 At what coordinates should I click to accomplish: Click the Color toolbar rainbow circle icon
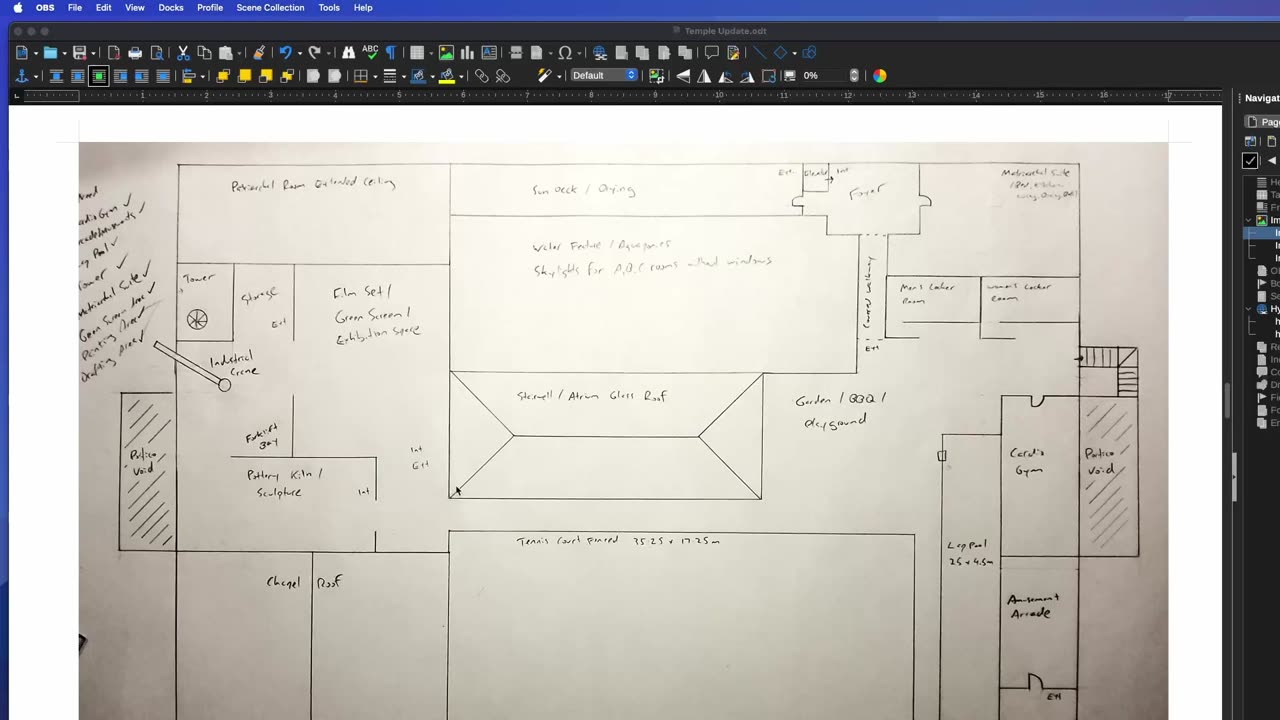[880, 75]
